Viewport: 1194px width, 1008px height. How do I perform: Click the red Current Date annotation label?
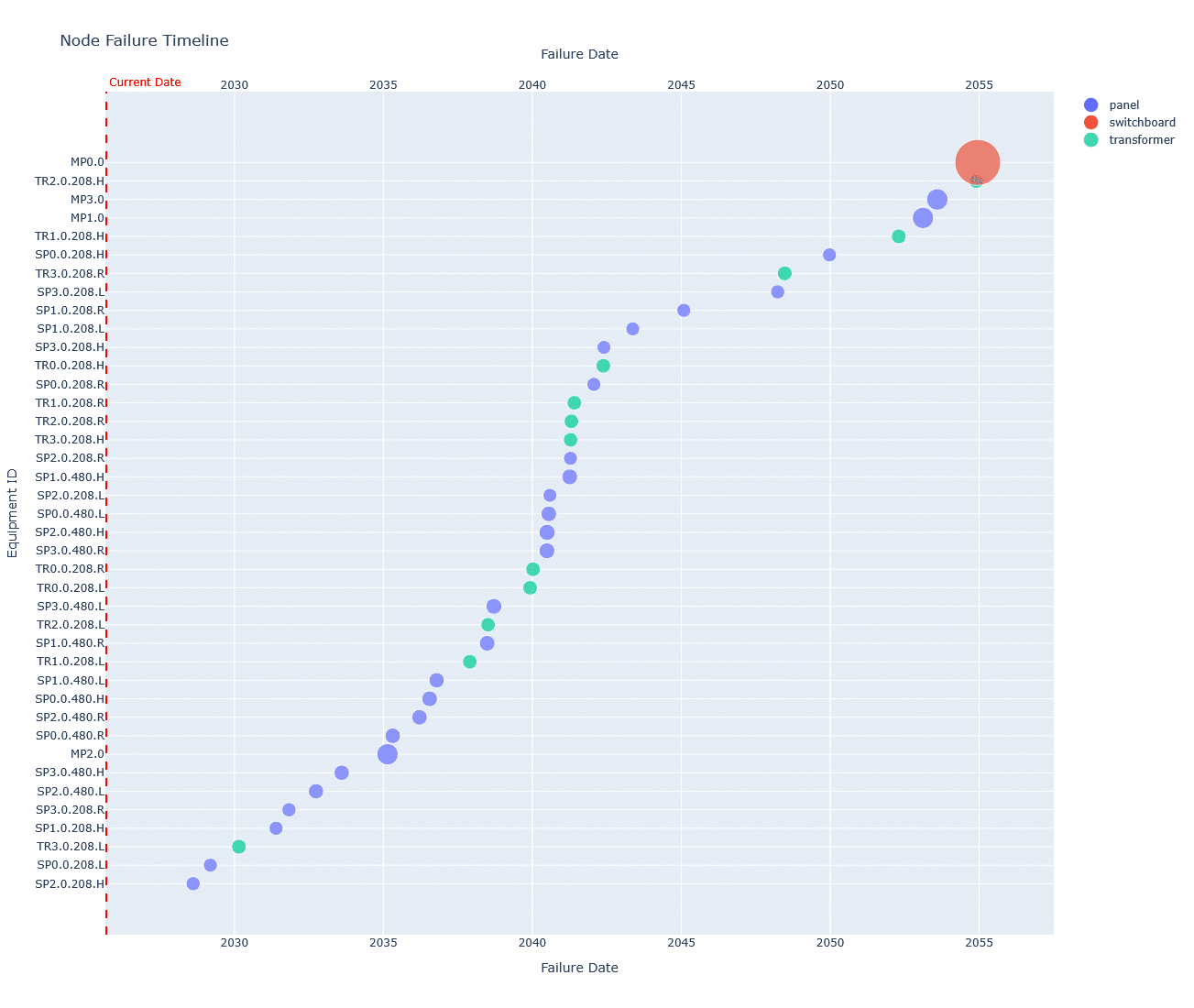(x=145, y=82)
